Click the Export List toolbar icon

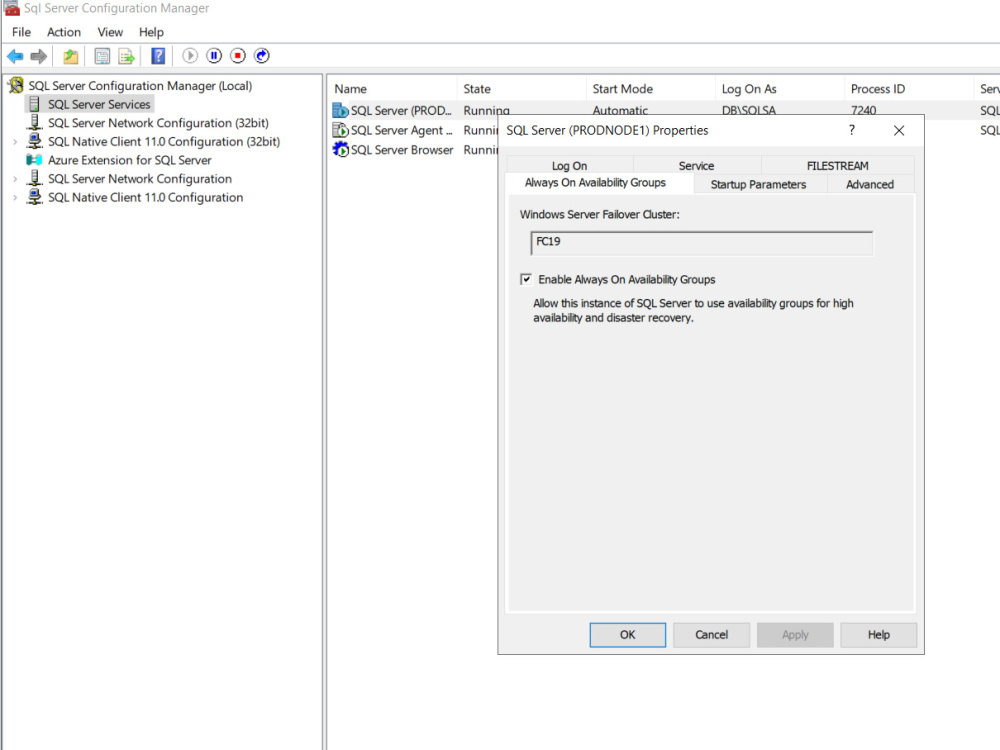(126, 56)
